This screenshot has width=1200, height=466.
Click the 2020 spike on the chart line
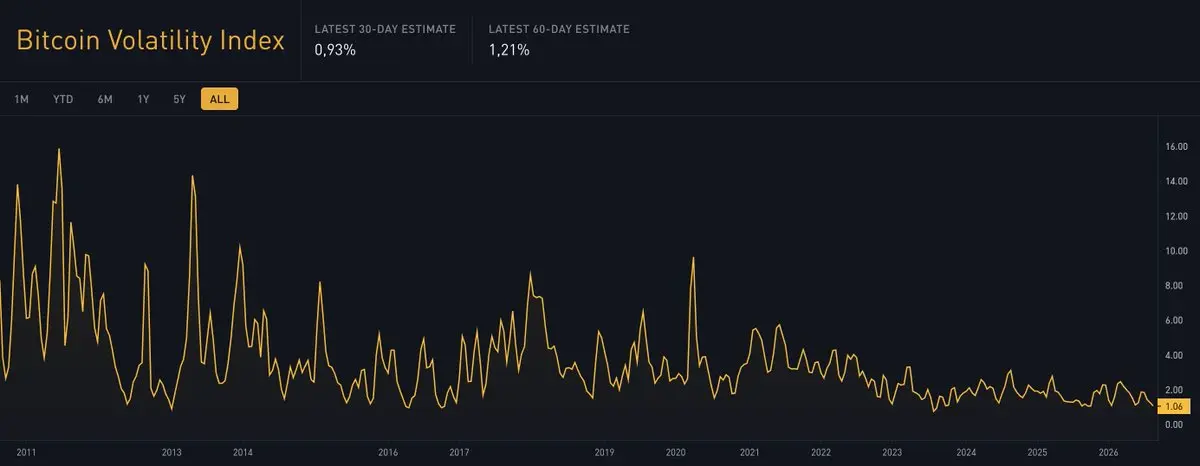point(692,258)
